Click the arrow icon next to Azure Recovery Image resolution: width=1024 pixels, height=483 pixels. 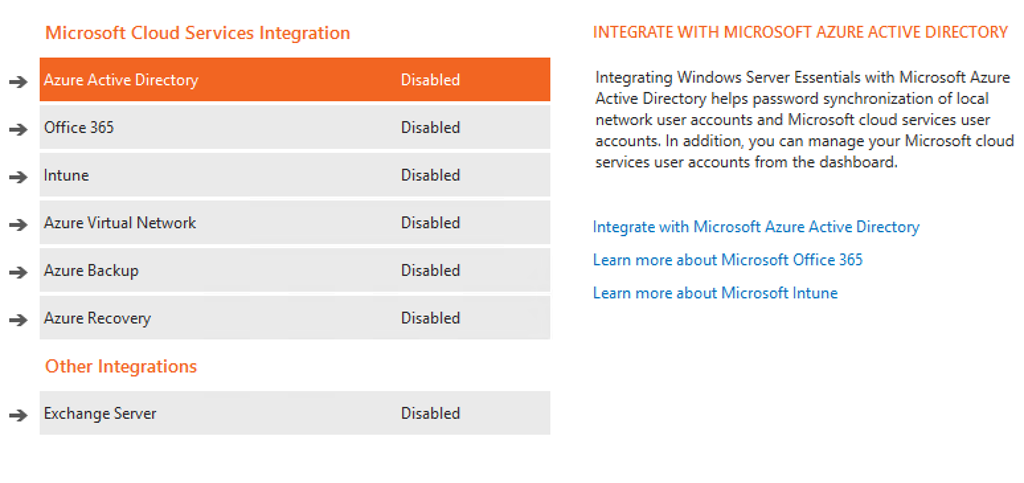tap(18, 320)
